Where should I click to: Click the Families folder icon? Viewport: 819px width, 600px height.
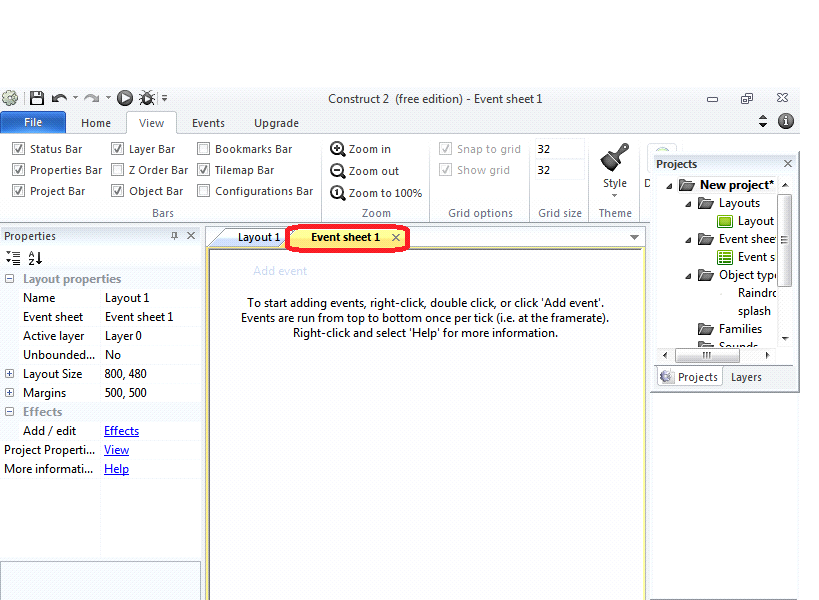(x=706, y=329)
